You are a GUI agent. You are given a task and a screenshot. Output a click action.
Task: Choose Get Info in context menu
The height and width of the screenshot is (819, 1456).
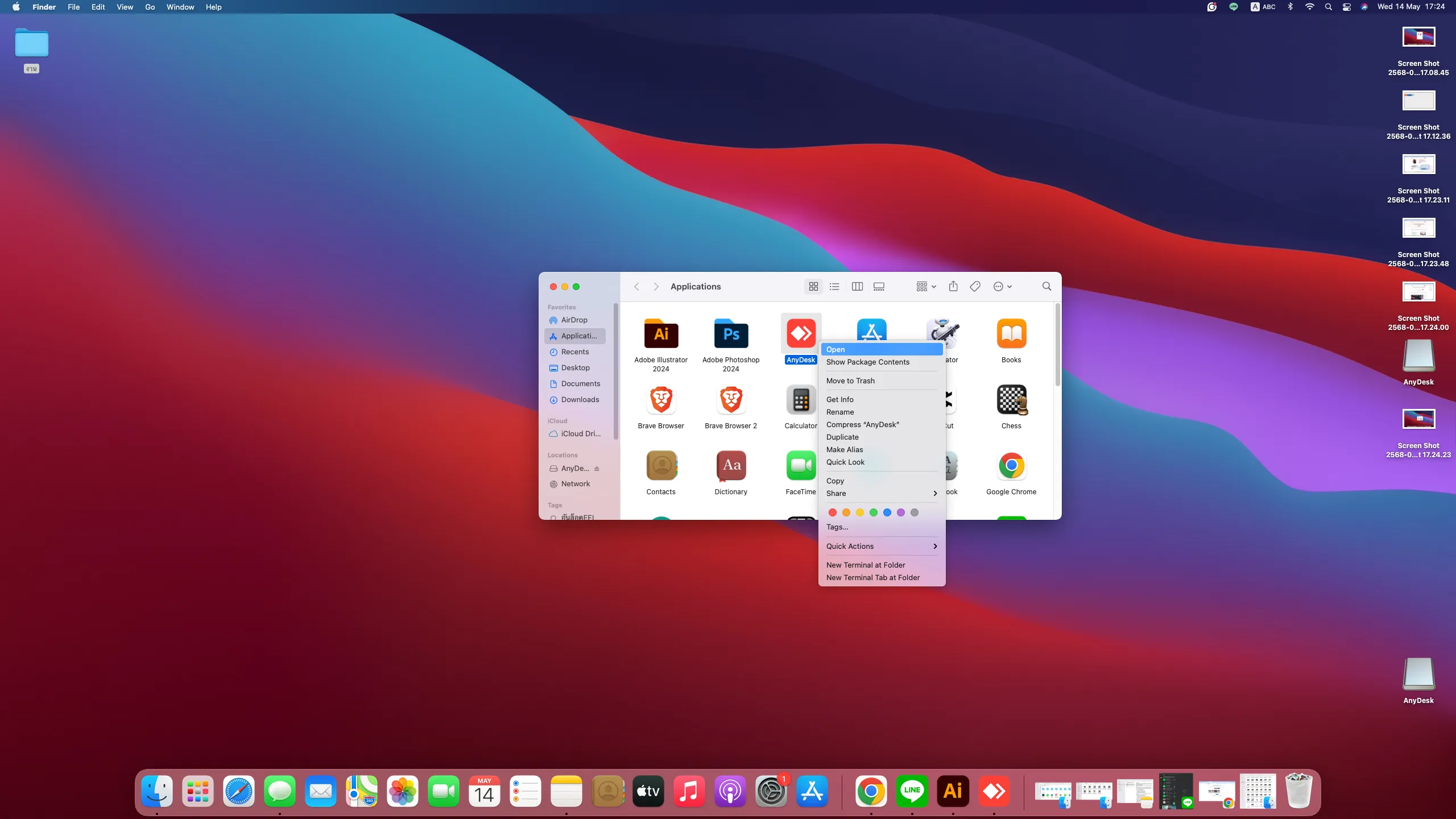[839, 400]
